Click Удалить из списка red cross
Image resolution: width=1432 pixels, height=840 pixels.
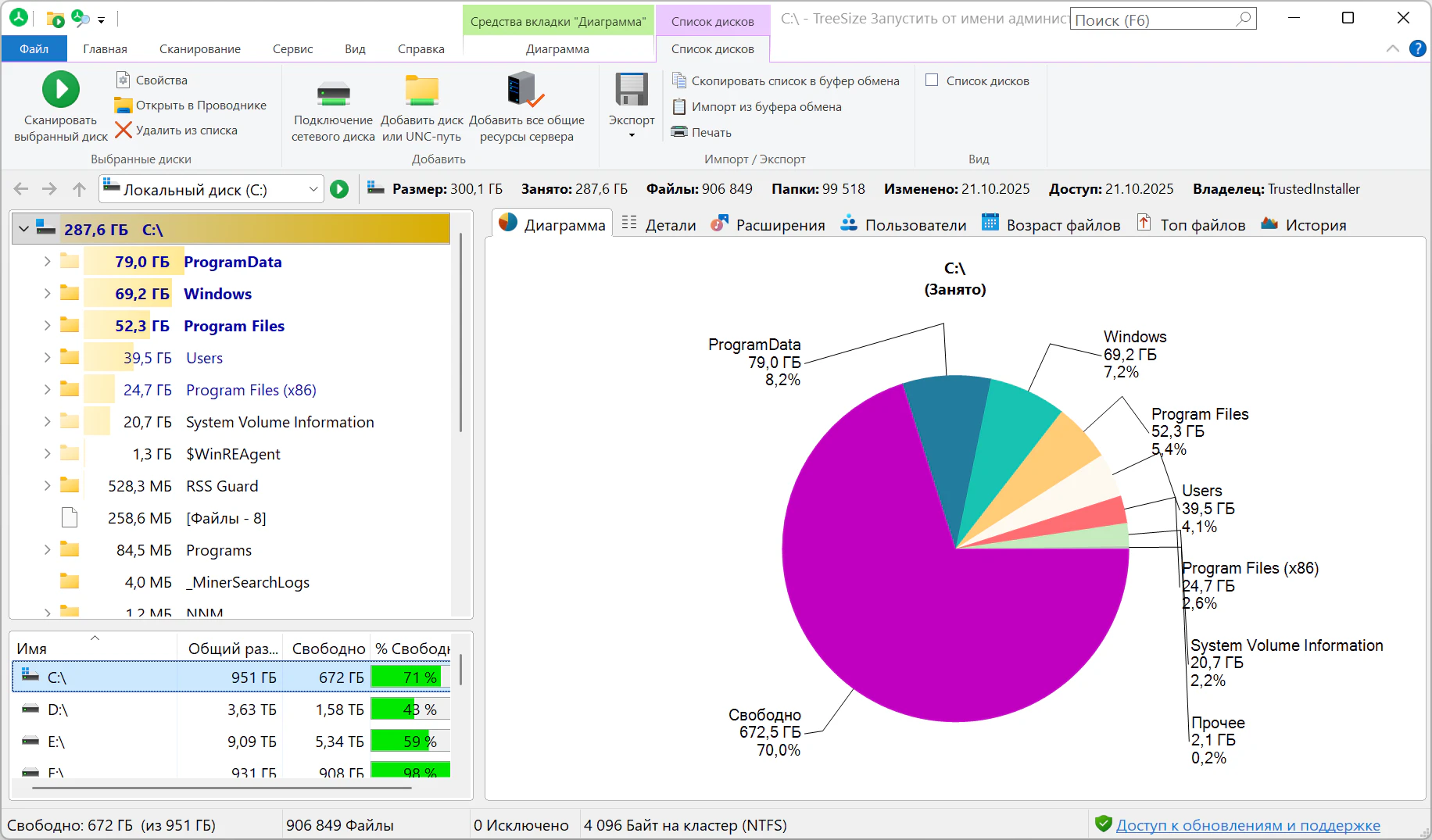123,130
